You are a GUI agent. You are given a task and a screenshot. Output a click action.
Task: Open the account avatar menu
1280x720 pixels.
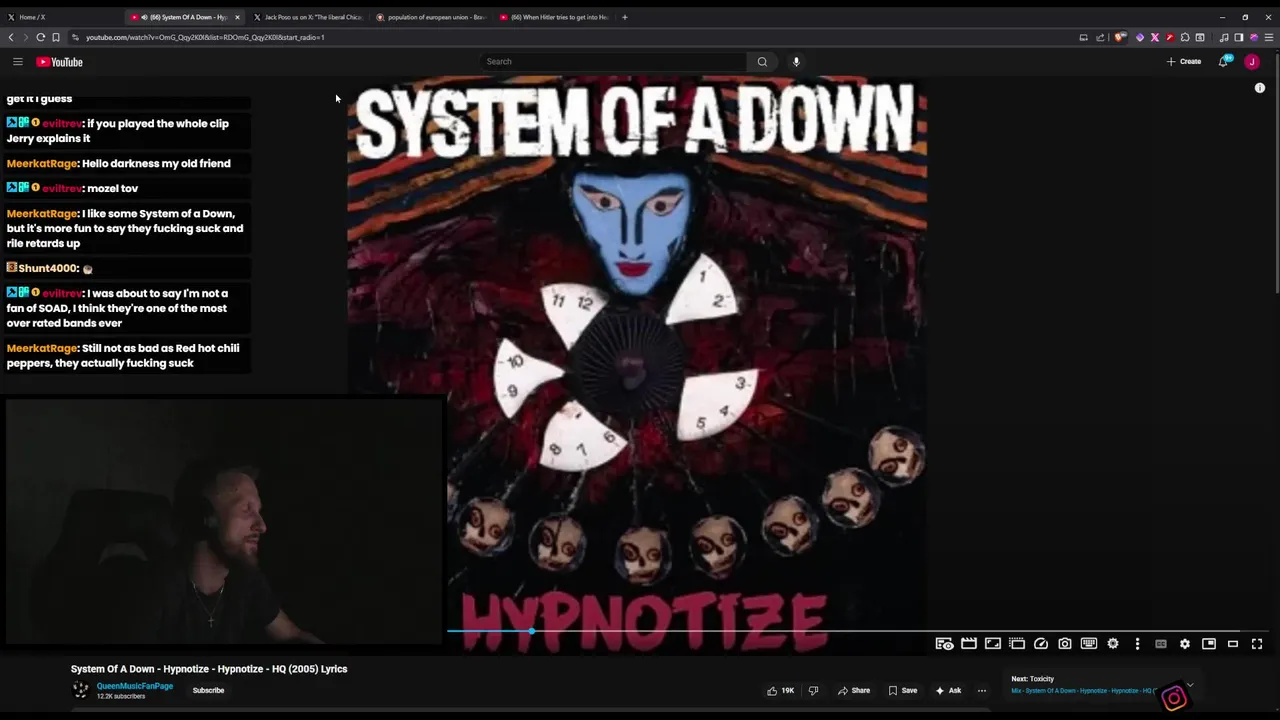pyautogui.click(x=1252, y=62)
